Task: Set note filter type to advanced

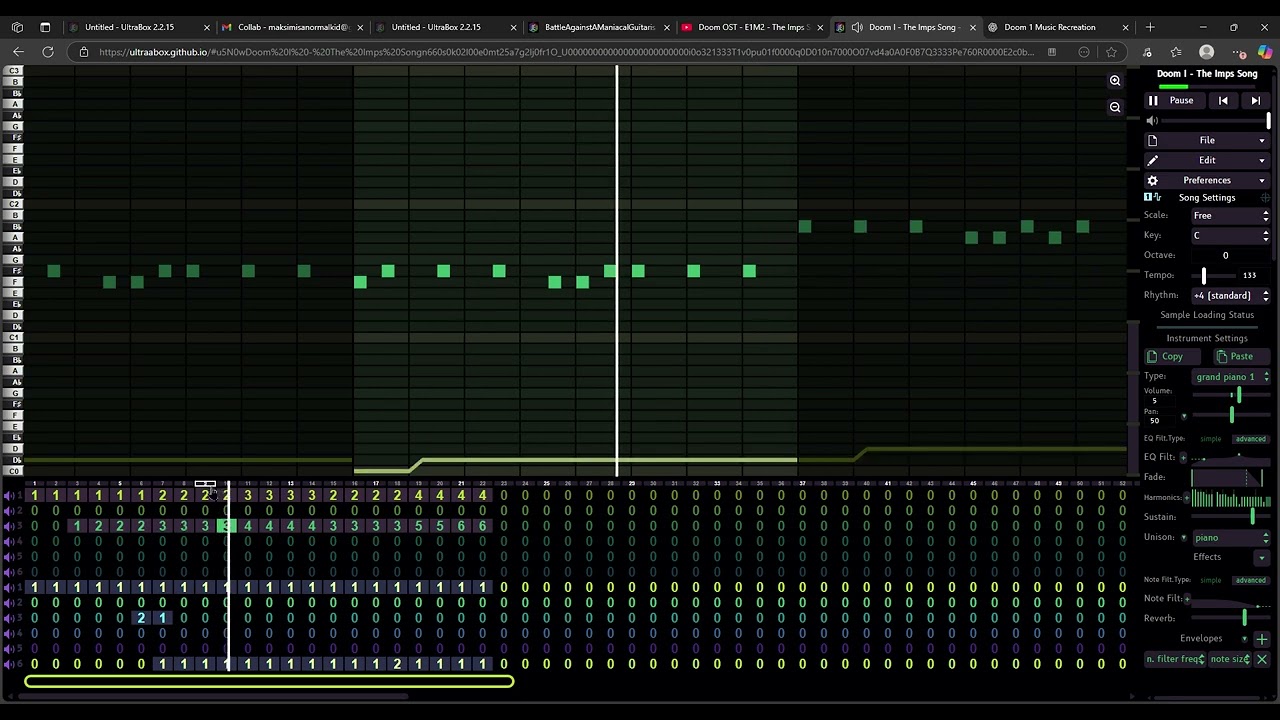Action: pyautogui.click(x=1250, y=580)
